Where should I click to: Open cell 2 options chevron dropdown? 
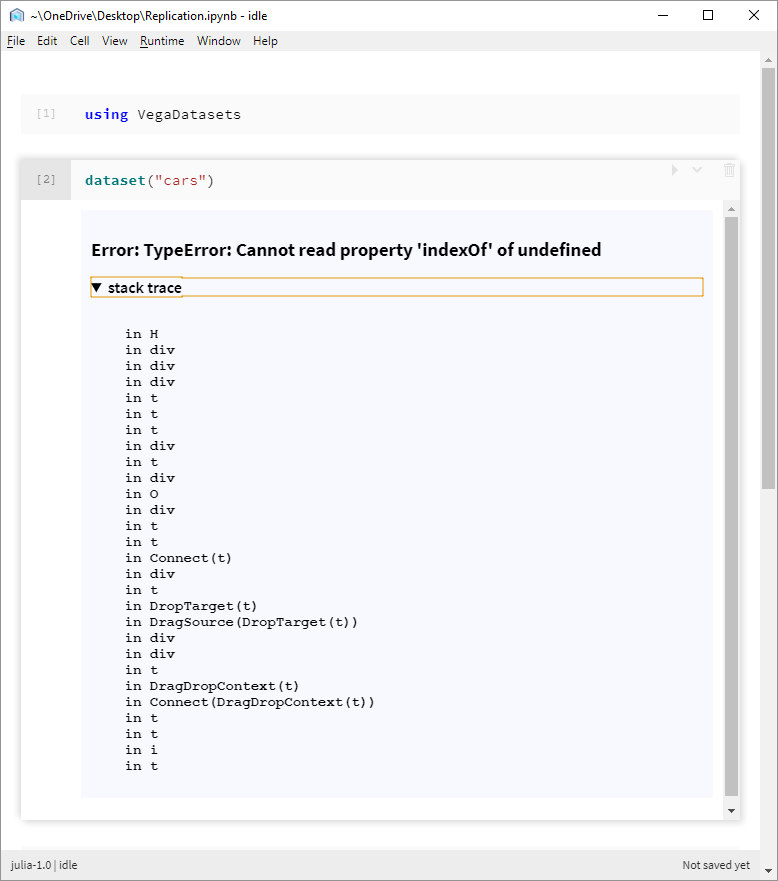[697, 170]
